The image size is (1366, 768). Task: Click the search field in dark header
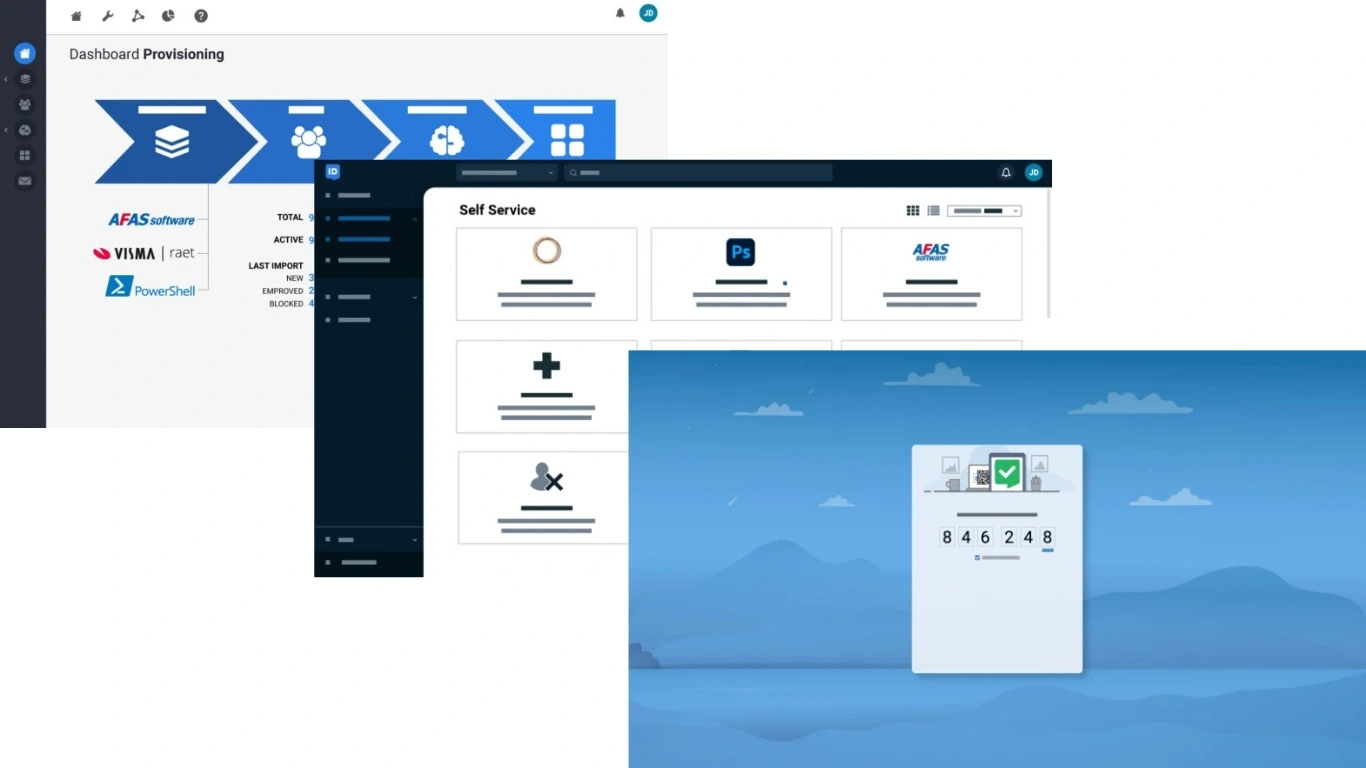[x=700, y=173]
